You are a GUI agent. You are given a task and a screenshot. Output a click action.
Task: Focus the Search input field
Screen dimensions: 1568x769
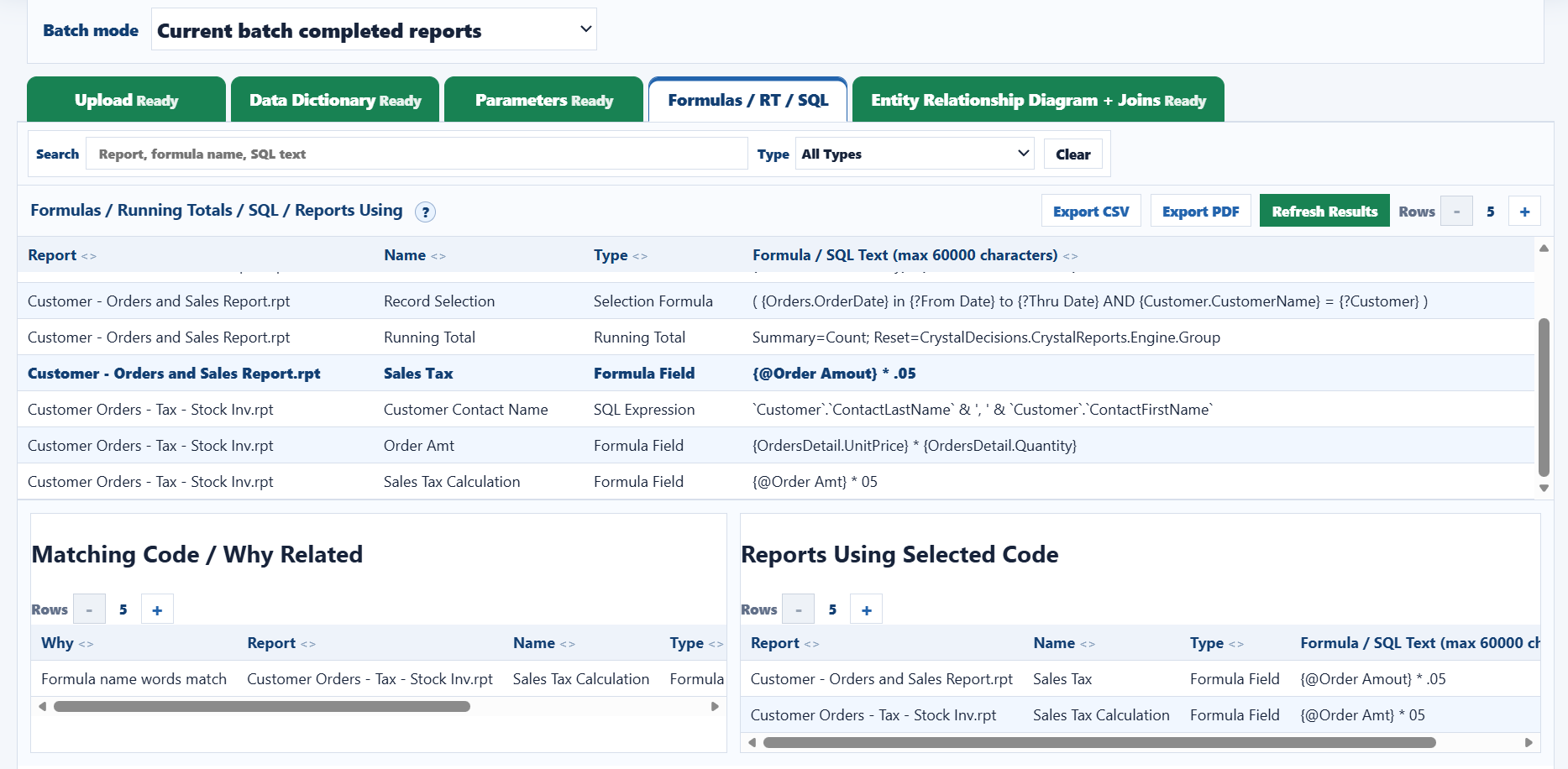[417, 154]
